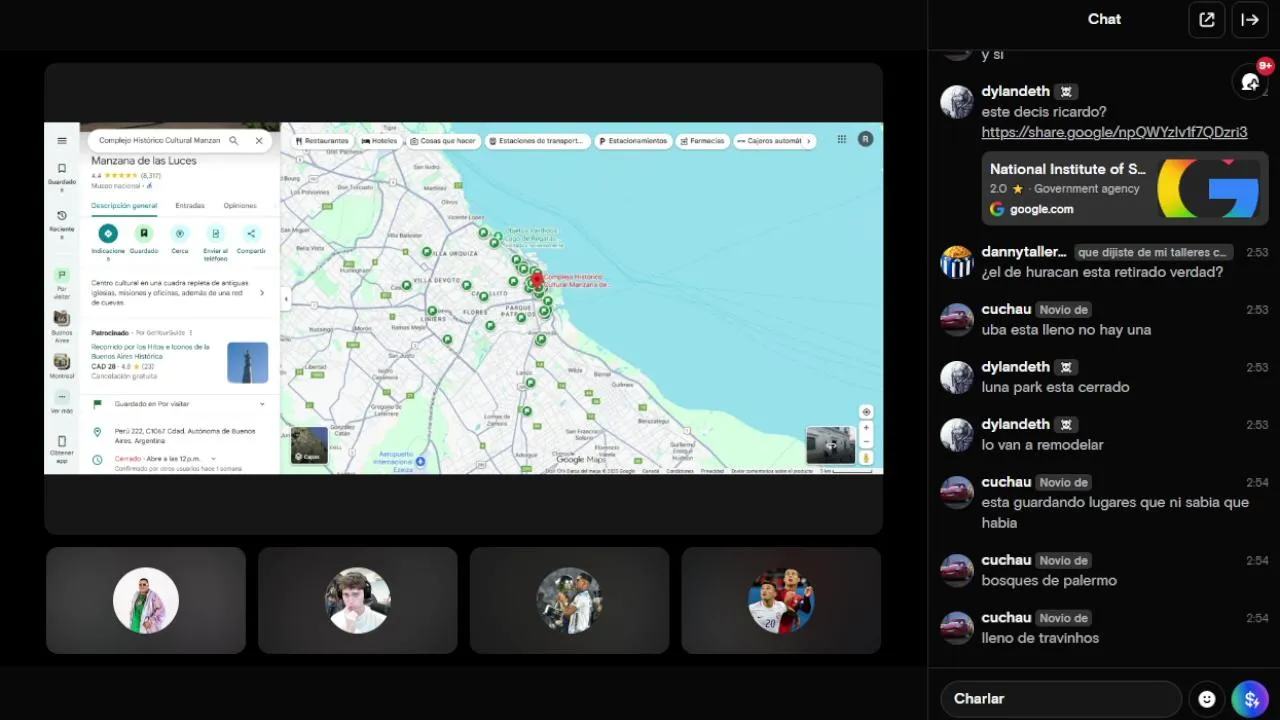Open the Street View photo thumbnail
The height and width of the screenshot is (720, 1280).
pyautogui.click(x=831, y=446)
